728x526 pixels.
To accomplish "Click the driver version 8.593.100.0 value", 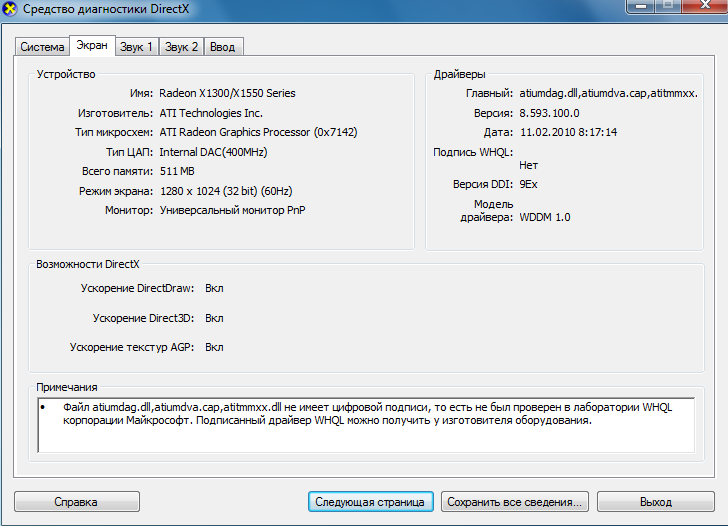I will coord(549,113).
